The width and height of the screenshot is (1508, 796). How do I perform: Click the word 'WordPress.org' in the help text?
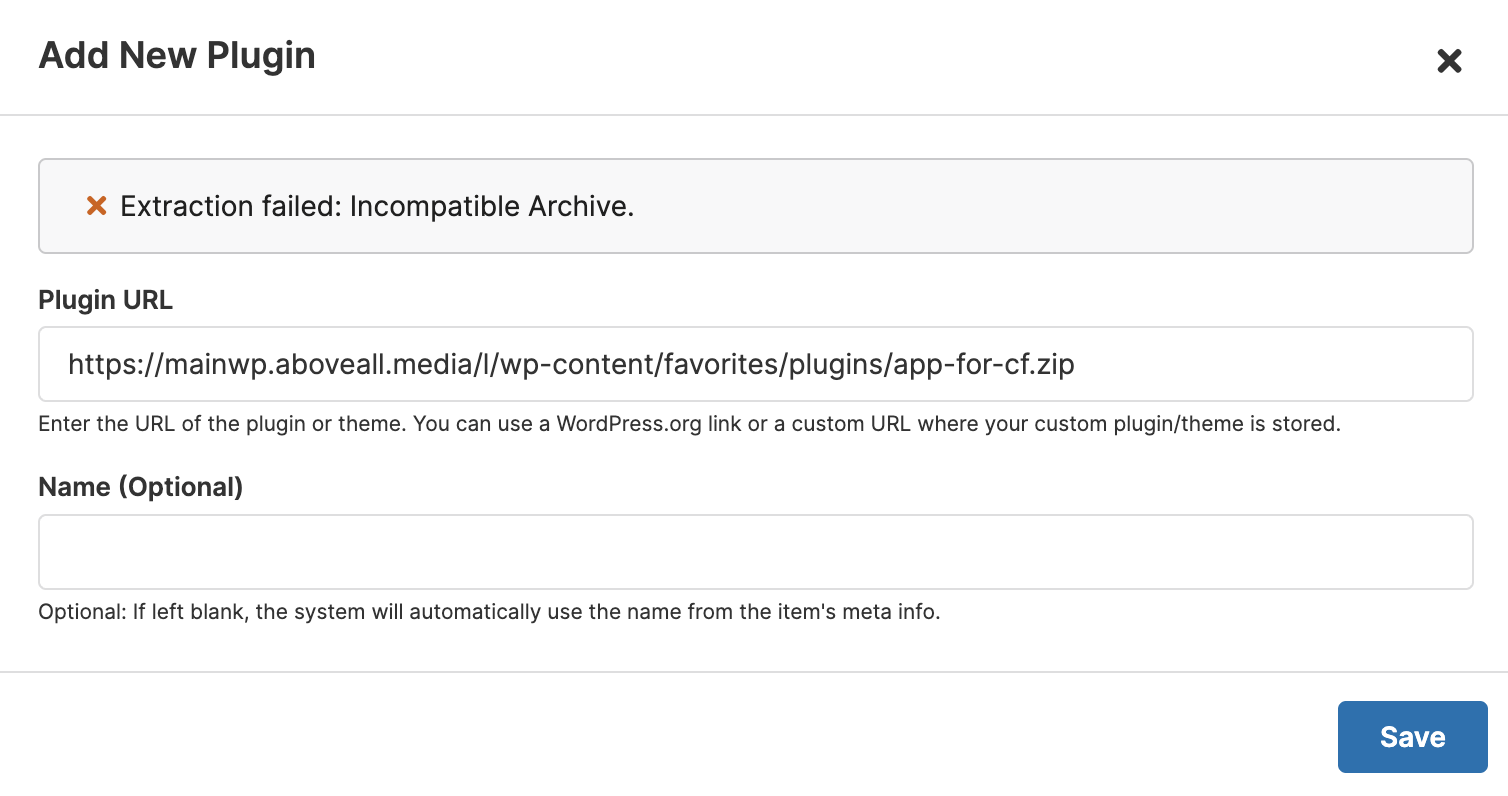(x=628, y=424)
